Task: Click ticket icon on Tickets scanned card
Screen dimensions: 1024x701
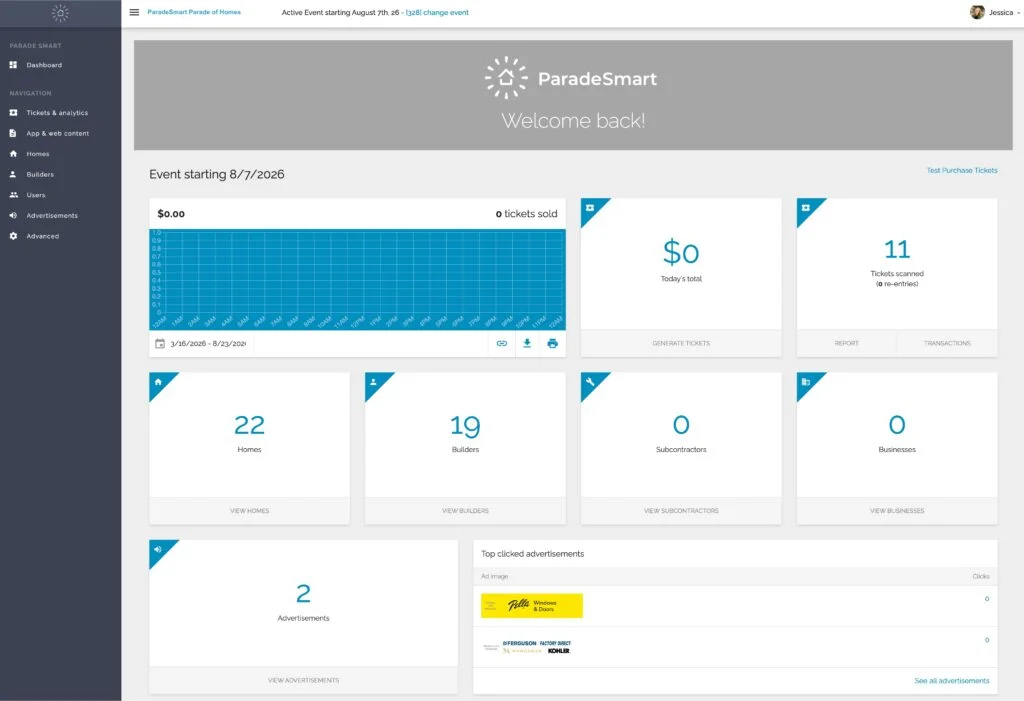Action: pos(806,208)
